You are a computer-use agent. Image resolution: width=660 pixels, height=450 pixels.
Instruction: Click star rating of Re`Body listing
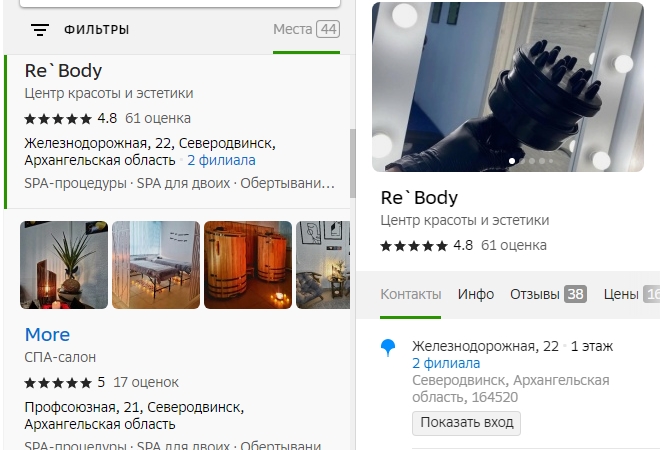click(x=58, y=119)
